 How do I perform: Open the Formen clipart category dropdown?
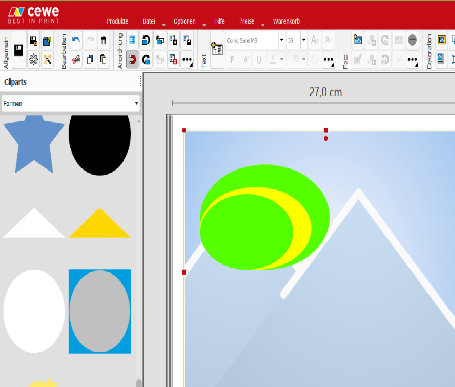pyautogui.click(x=71, y=103)
